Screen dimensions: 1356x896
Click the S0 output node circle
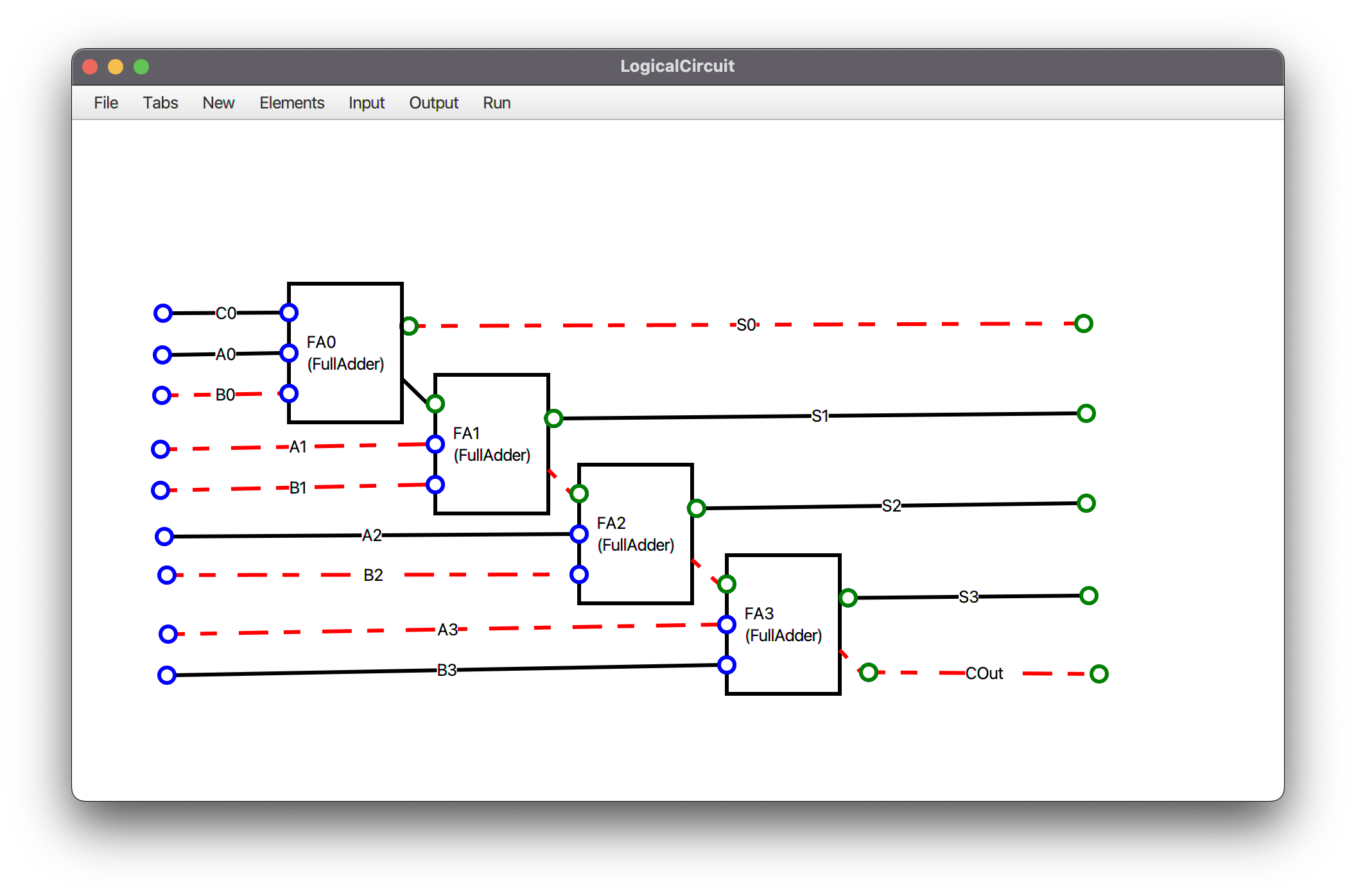pos(1084,323)
